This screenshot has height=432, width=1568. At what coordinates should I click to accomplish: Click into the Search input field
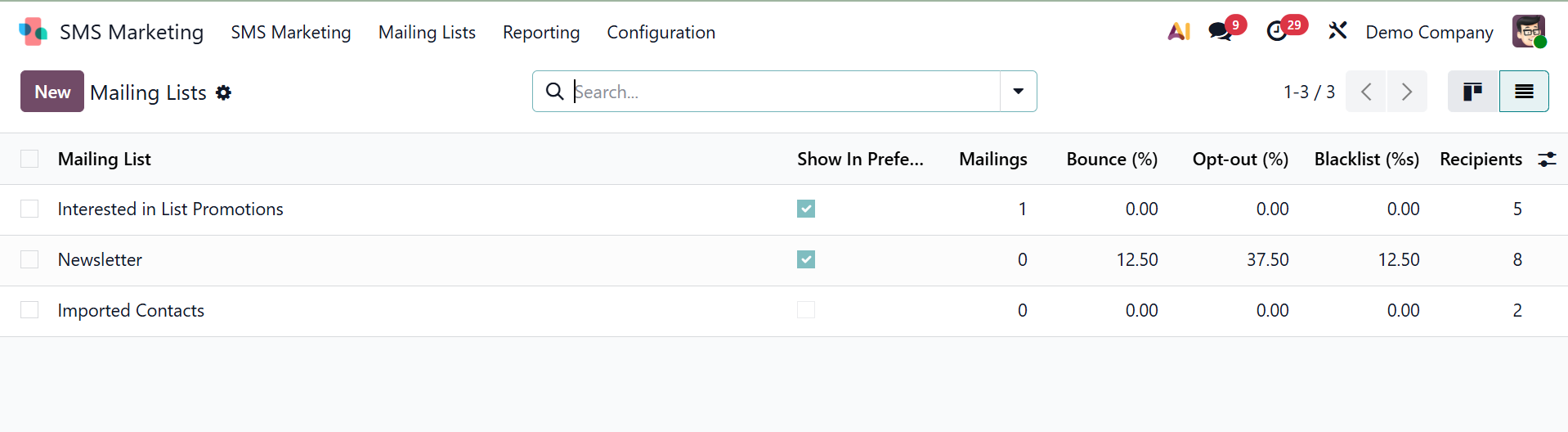(x=785, y=92)
